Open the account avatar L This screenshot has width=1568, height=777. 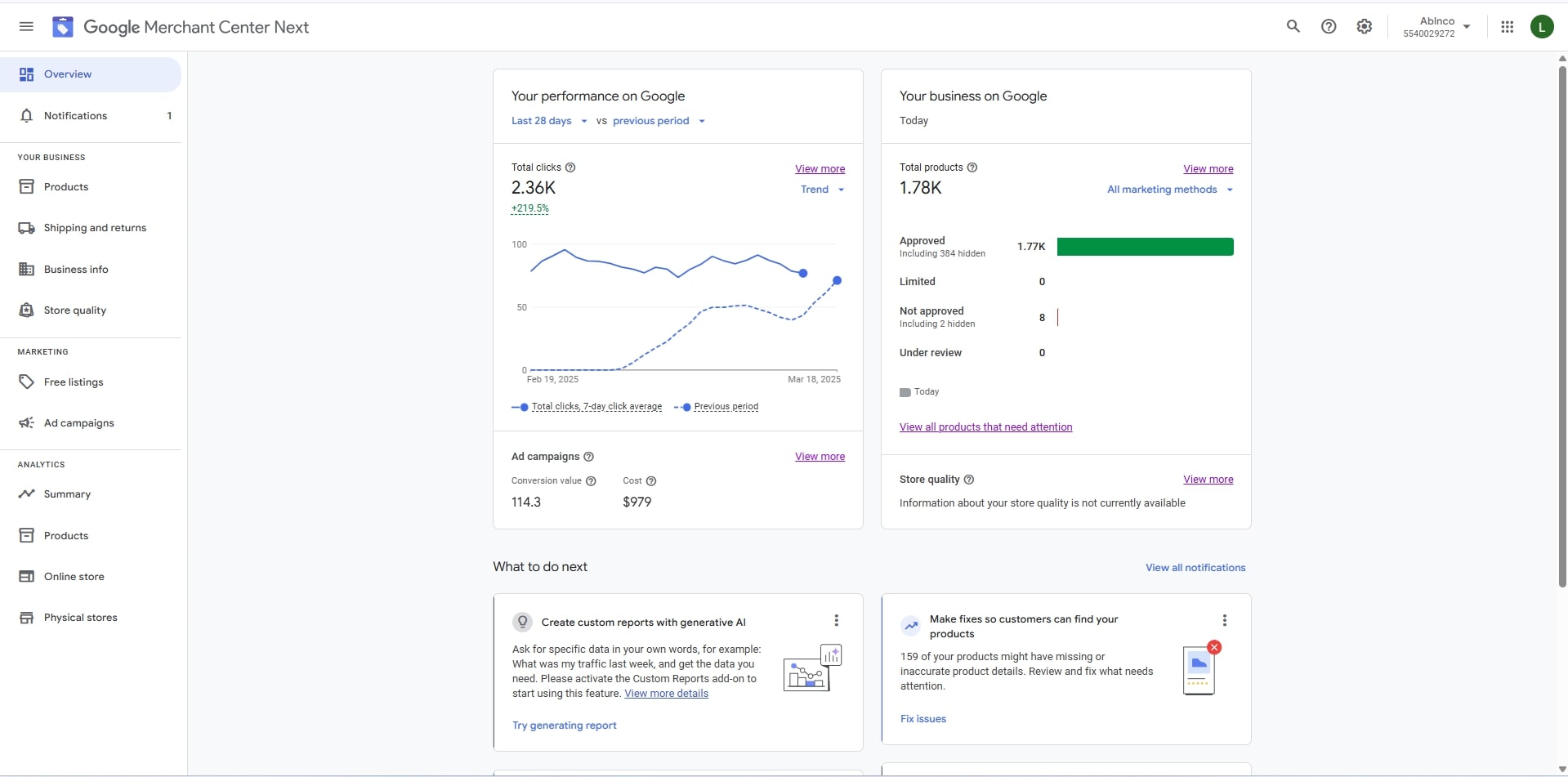tap(1541, 27)
